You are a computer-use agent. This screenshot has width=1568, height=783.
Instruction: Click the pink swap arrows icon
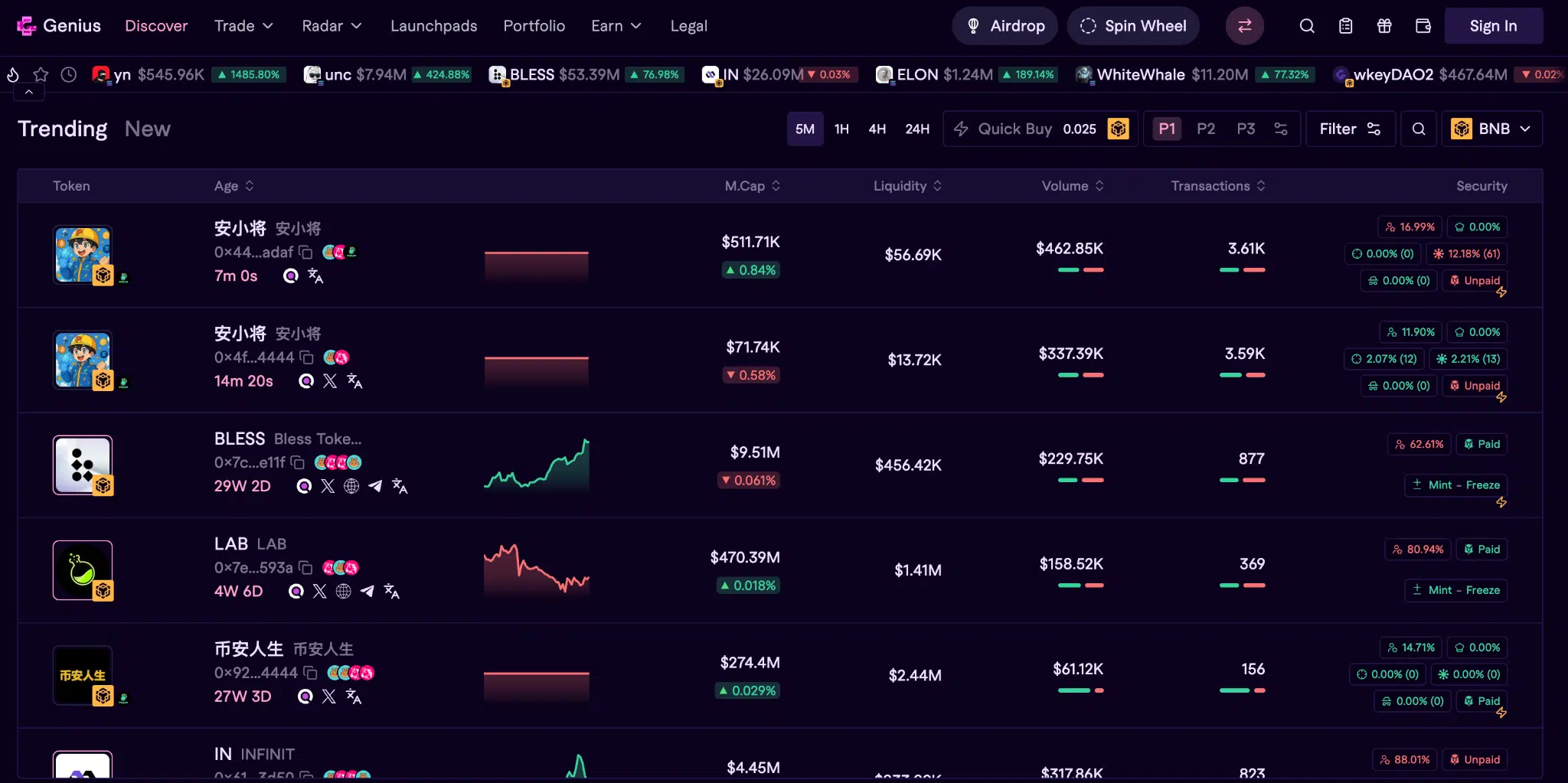pos(1244,25)
